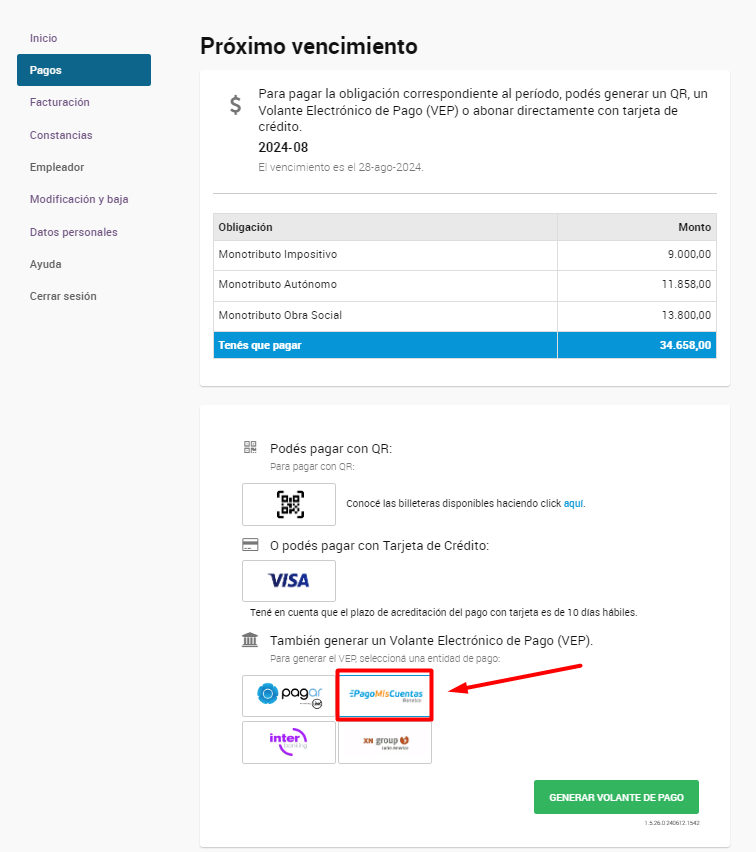Click the bank building icon beside VEP

[250, 640]
